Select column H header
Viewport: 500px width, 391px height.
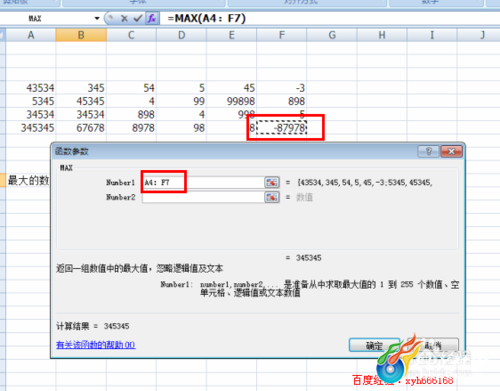(x=382, y=35)
